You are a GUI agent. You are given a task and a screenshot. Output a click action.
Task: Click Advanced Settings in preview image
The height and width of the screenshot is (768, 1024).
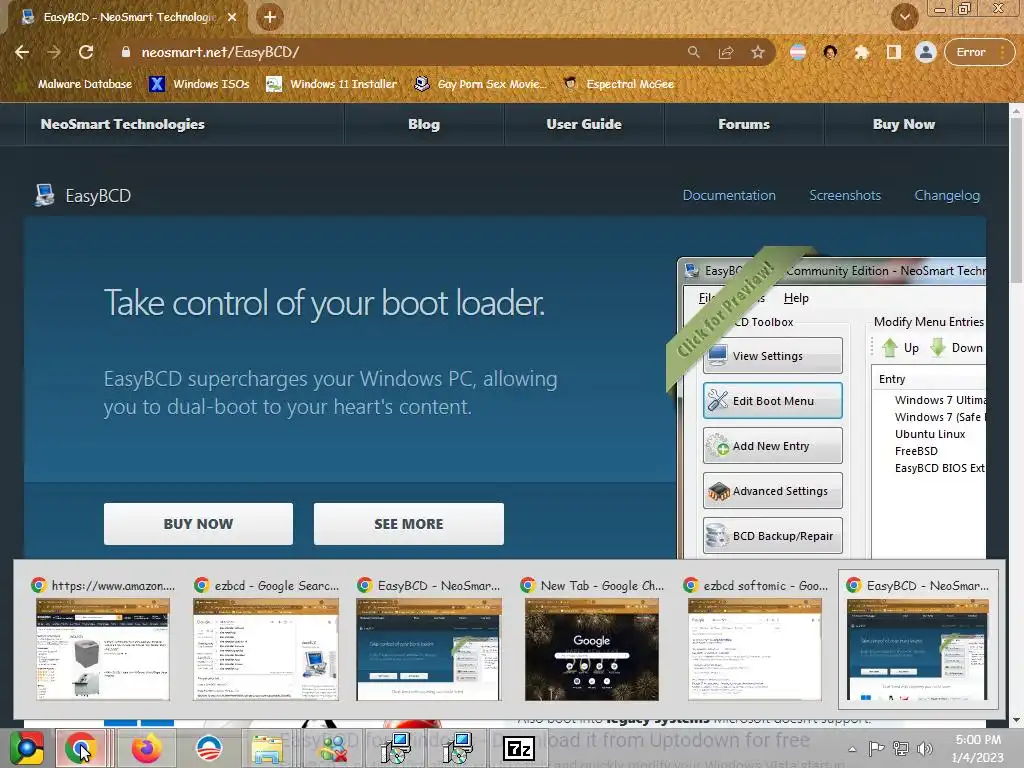click(x=773, y=491)
